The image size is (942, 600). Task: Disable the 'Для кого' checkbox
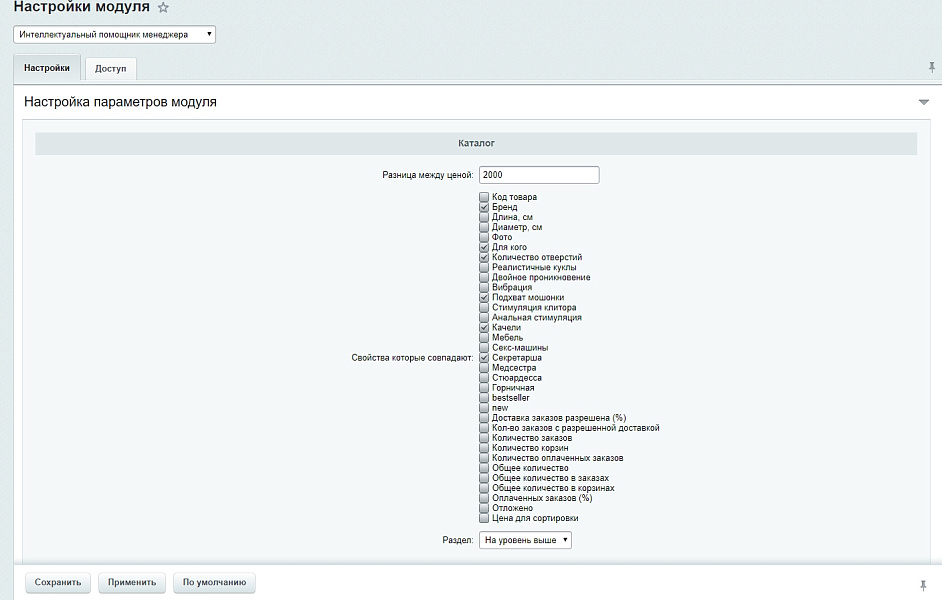(x=484, y=247)
